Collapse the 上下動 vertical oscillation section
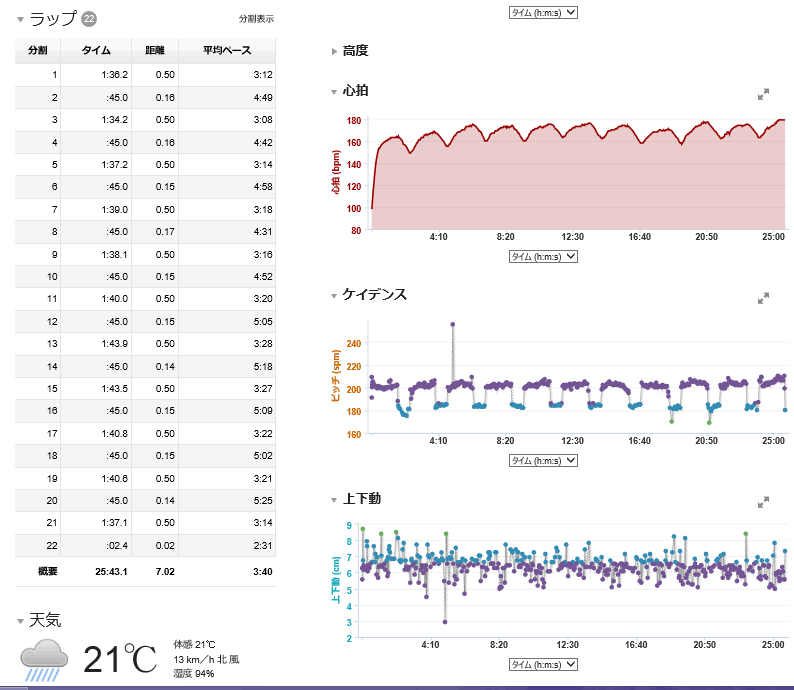The width and height of the screenshot is (794, 690). click(x=335, y=499)
